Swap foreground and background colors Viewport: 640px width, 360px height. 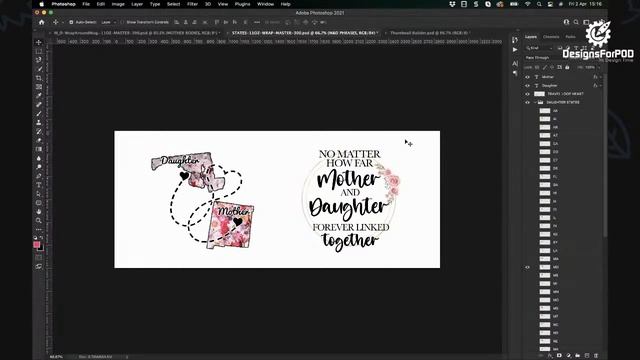pyautogui.click(x=42, y=238)
